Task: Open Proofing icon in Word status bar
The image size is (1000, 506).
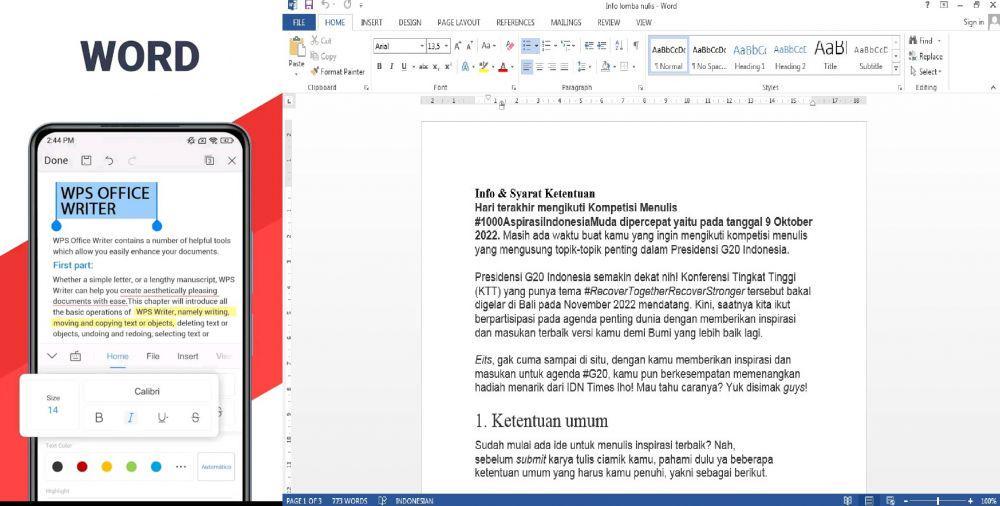Action: [383, 501]
